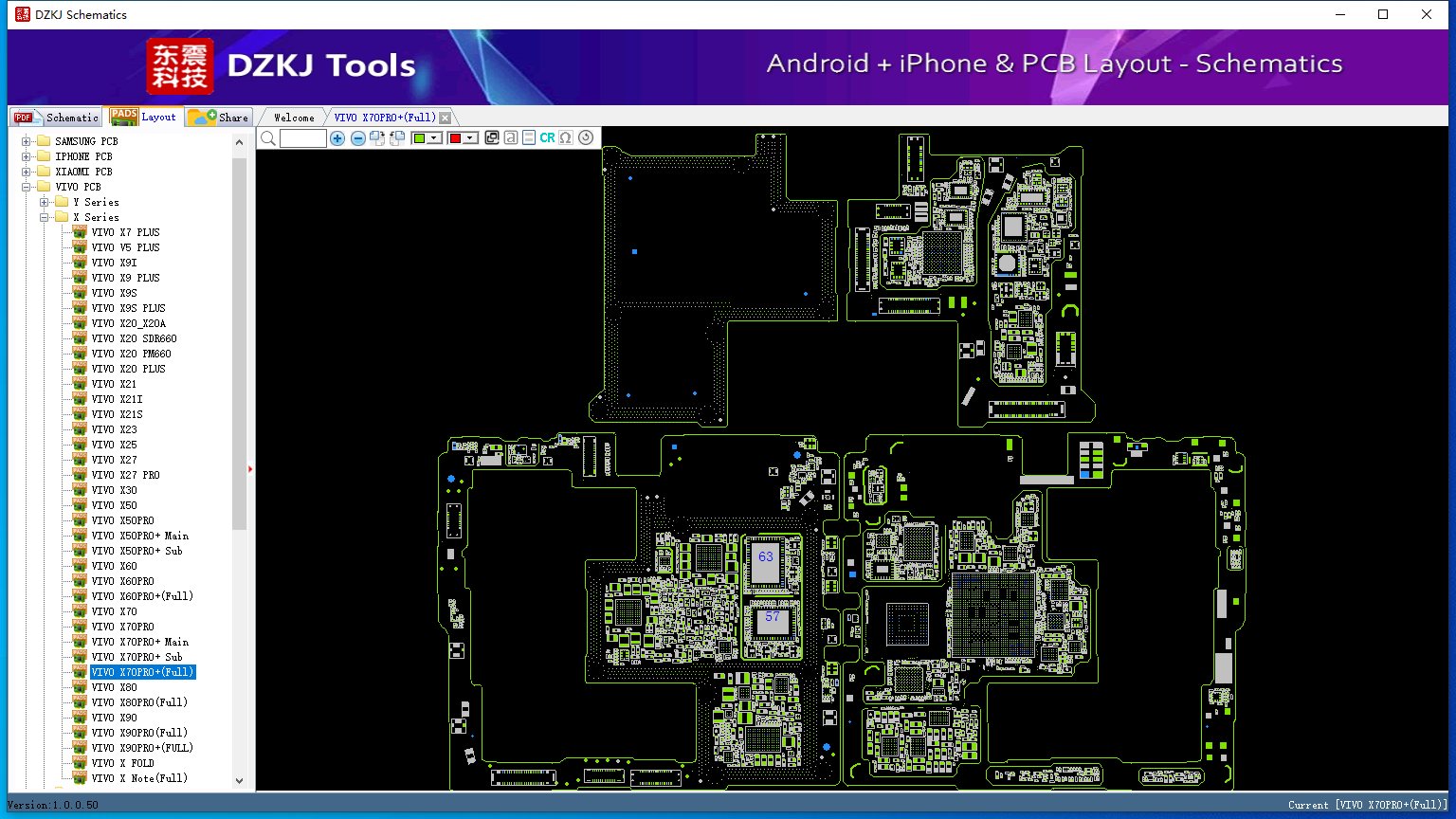The height and width of the screenshot is (819, 1456).
Task: Click the board icon beside VIVO X7 PLUS
Action: [80, 232]
